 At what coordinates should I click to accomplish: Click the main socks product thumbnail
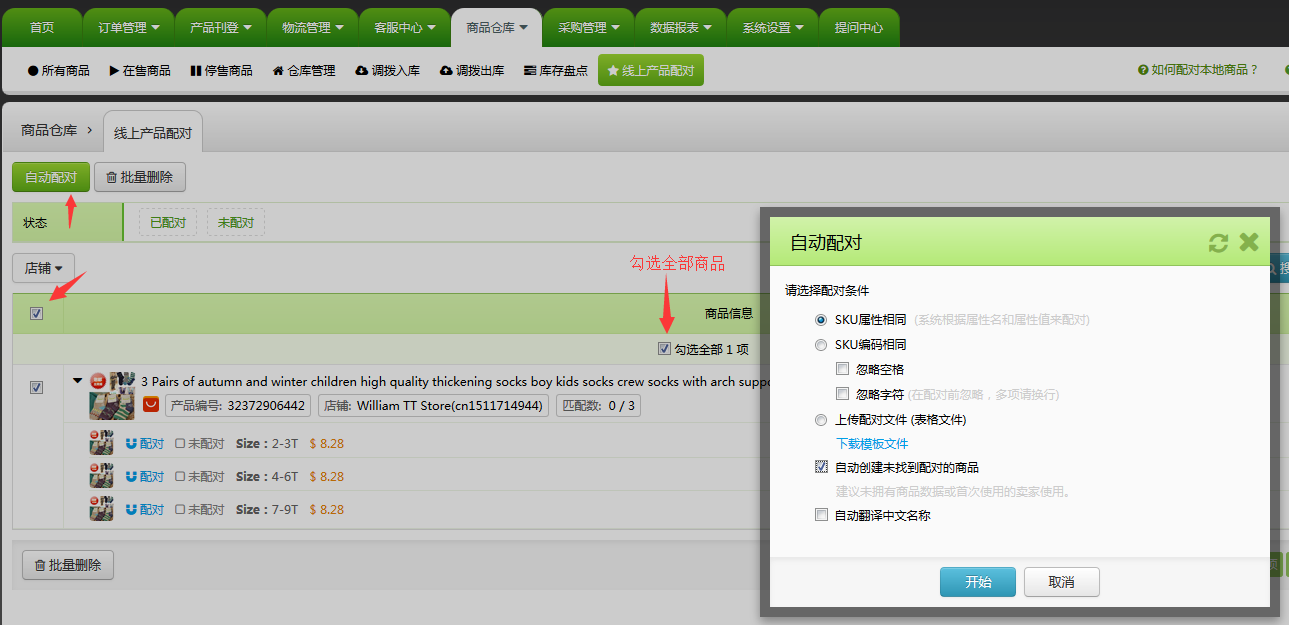(112, 395)
